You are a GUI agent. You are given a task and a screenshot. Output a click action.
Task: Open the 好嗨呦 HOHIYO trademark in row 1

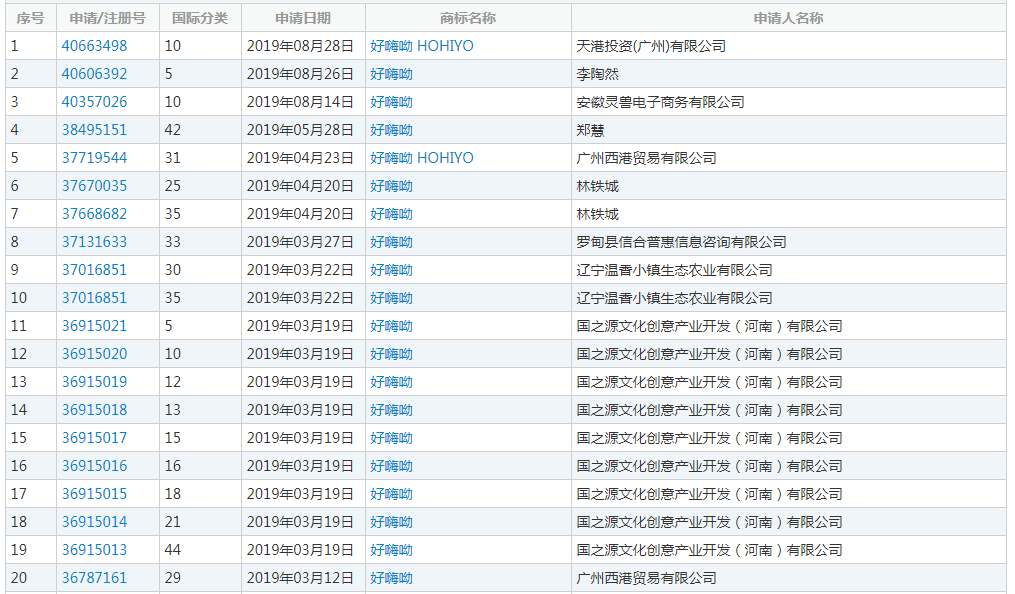[419, 45]
